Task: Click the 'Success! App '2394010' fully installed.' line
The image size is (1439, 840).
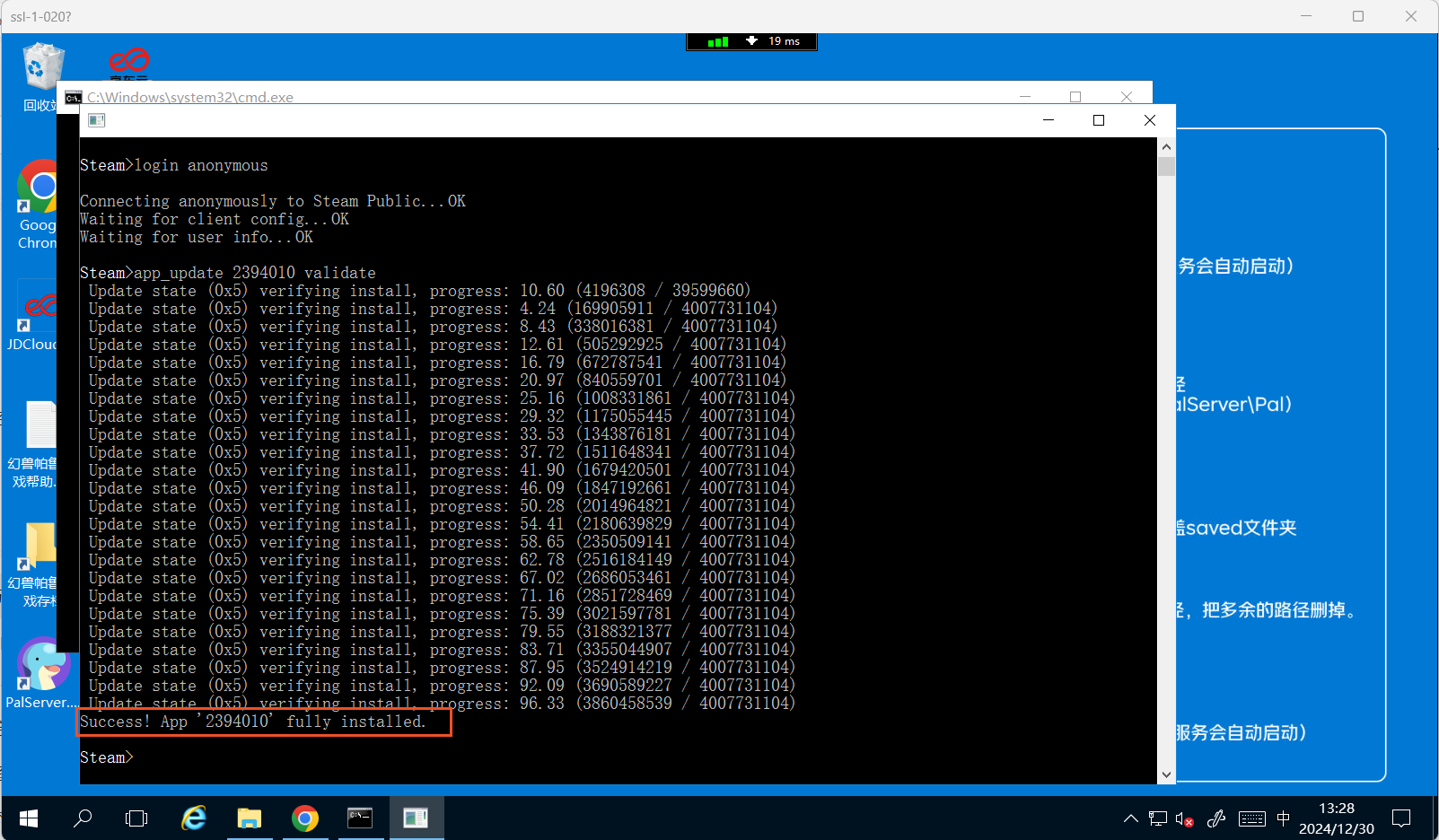Action: coord(253,722)
